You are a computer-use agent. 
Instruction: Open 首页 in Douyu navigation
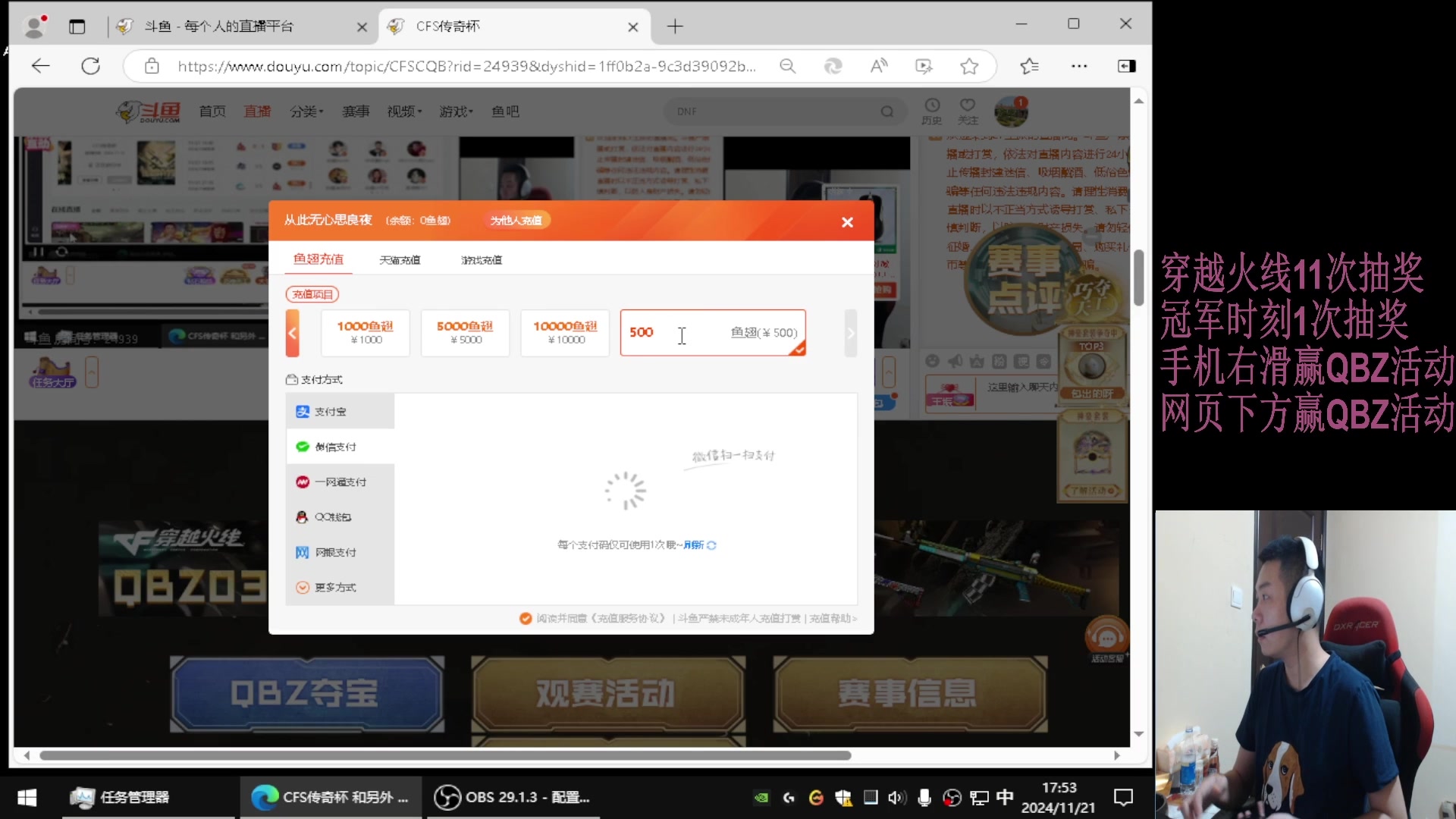212,111
